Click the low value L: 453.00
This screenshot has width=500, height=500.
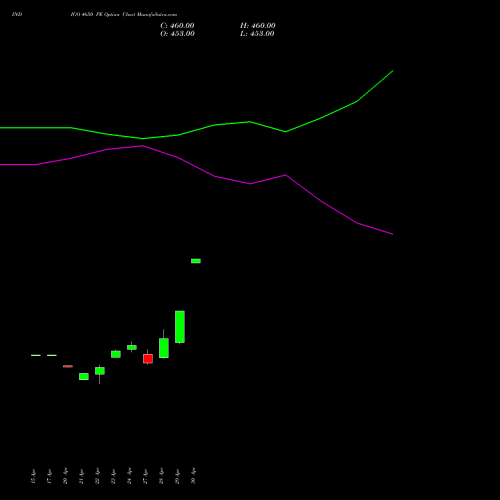coord(257,34)
